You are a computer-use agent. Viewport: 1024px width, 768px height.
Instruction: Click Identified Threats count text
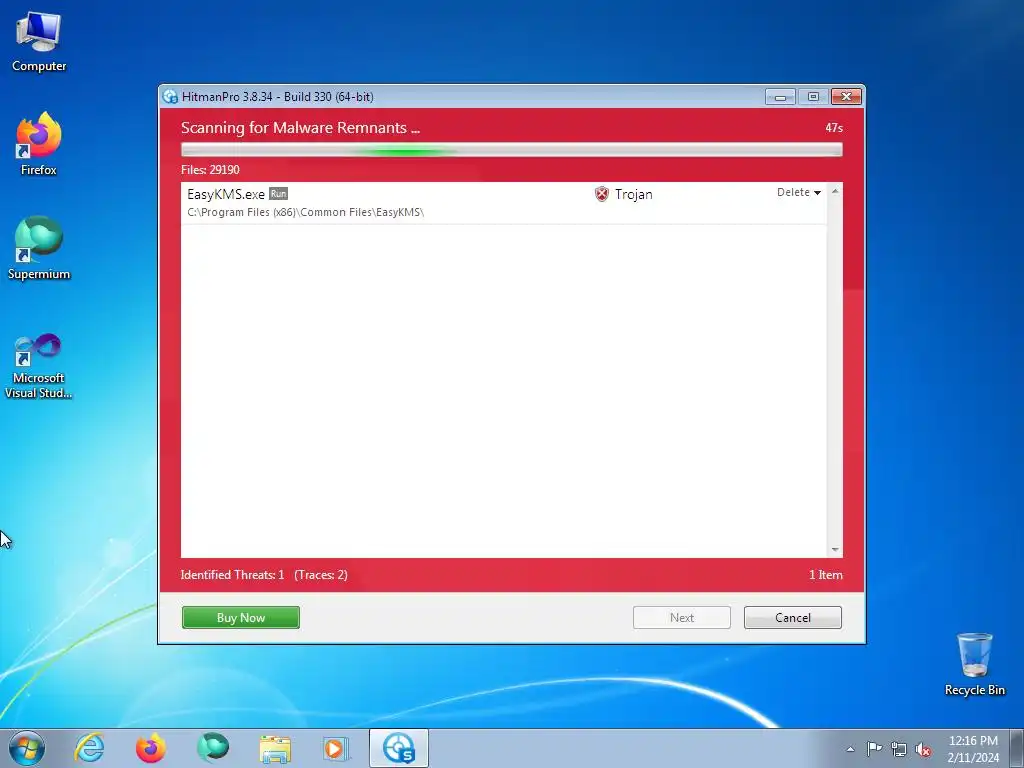click(x=232, y=575)
